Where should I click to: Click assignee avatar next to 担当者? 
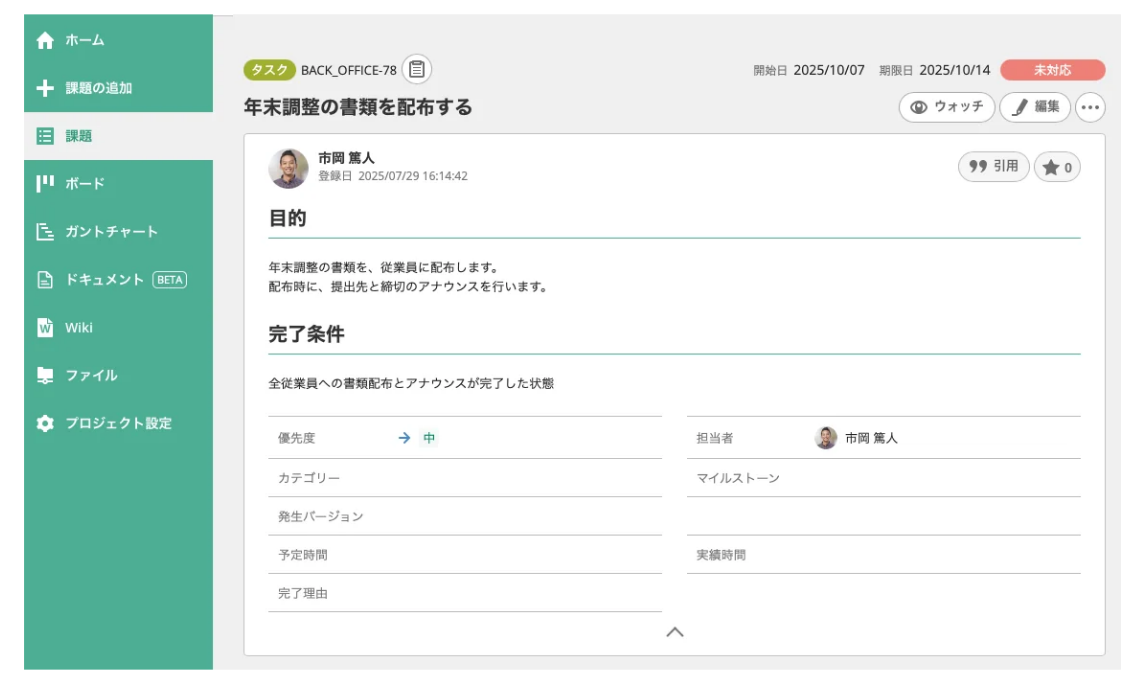[x=826, y=438]
